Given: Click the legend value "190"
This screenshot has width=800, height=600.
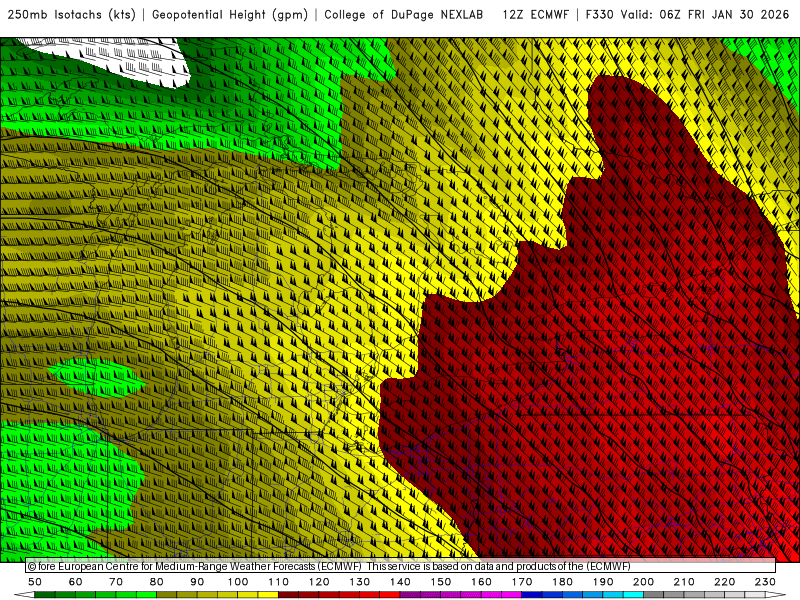Looking at the screenshot, I should click(x=603, y=582).
